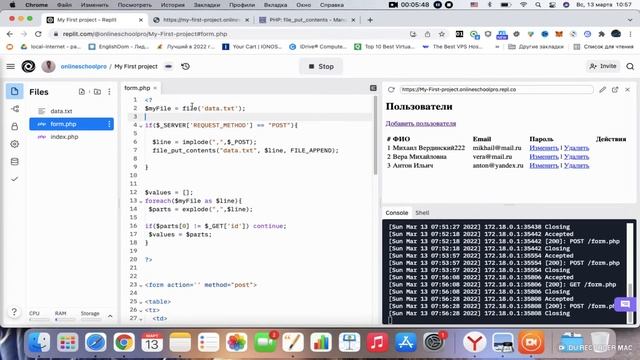Collapse the if block at line 4
This screenshot has height=360, width=640.
(x=141, y=126)
